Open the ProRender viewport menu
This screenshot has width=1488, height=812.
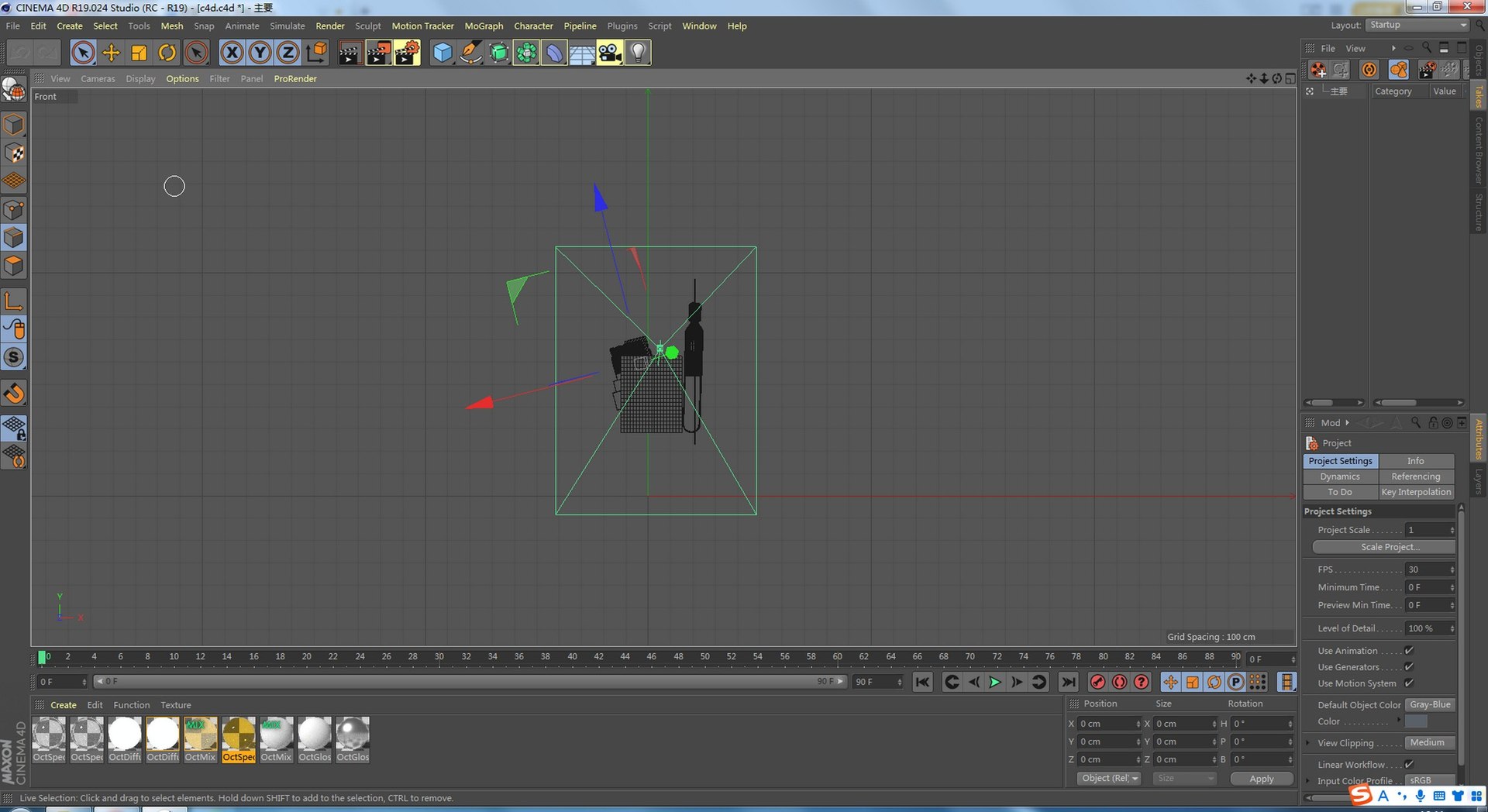(295, 78)
